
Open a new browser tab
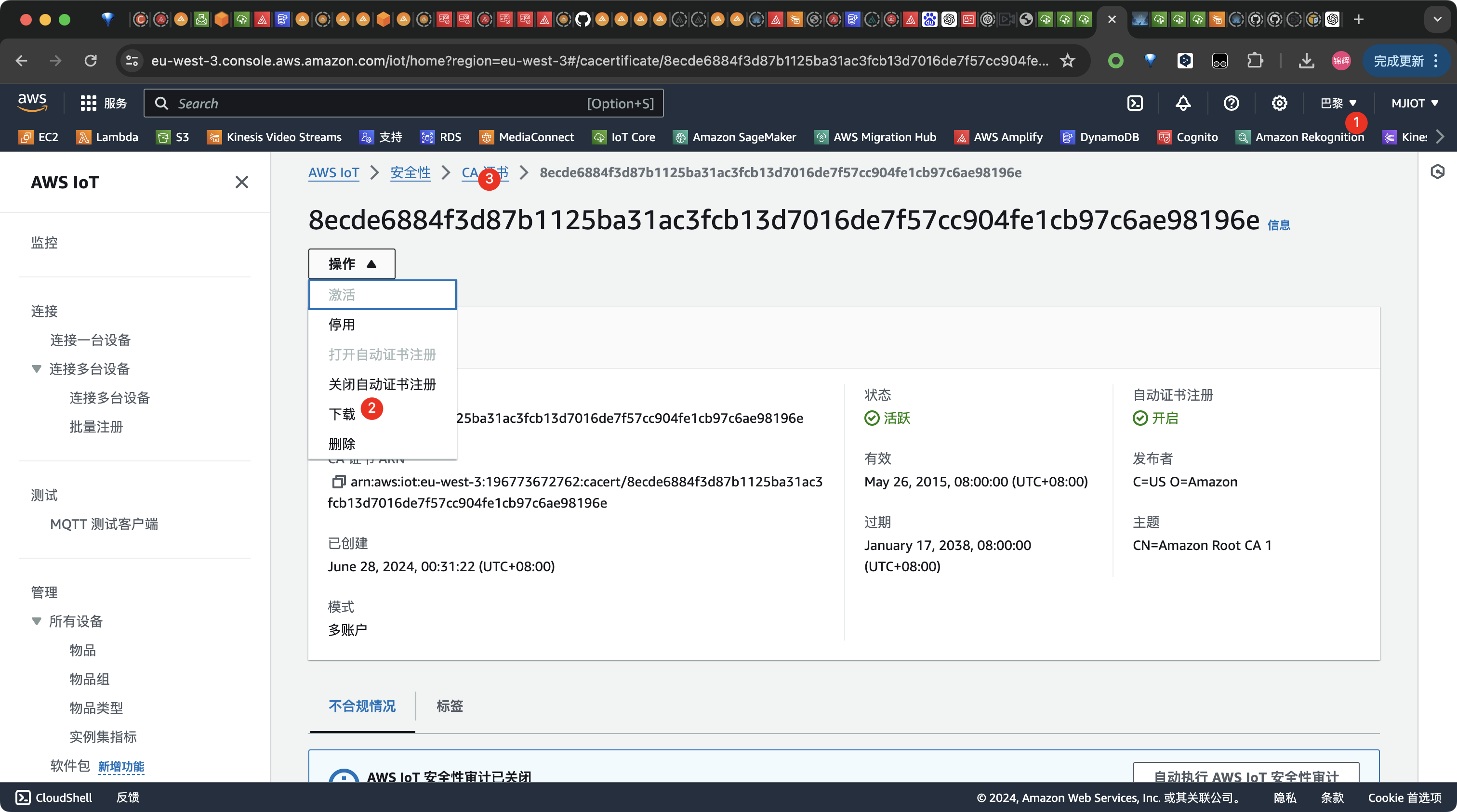(1359, 20)
